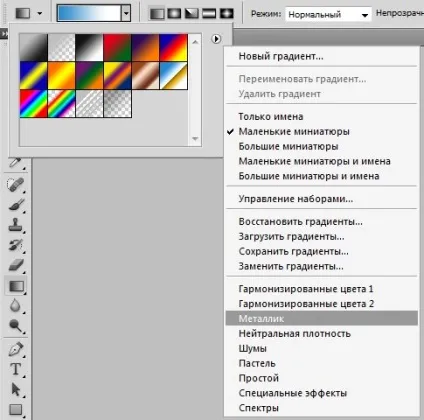
Task: Pick the foreground-to-transparent gradient swatch
Action: point(62,47)
